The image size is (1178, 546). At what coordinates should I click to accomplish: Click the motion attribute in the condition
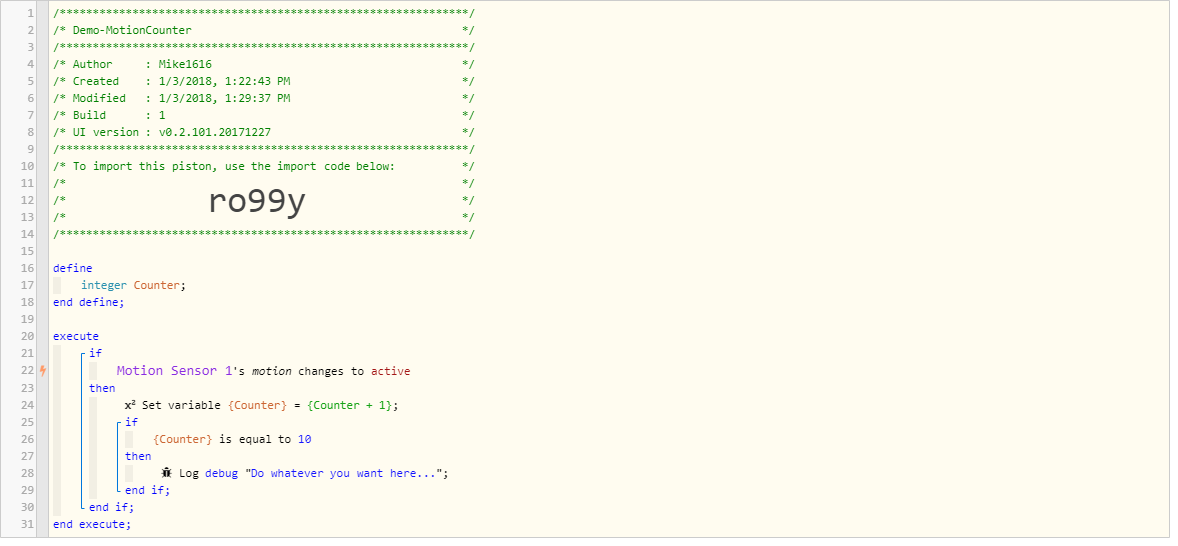tap(271, 371)
